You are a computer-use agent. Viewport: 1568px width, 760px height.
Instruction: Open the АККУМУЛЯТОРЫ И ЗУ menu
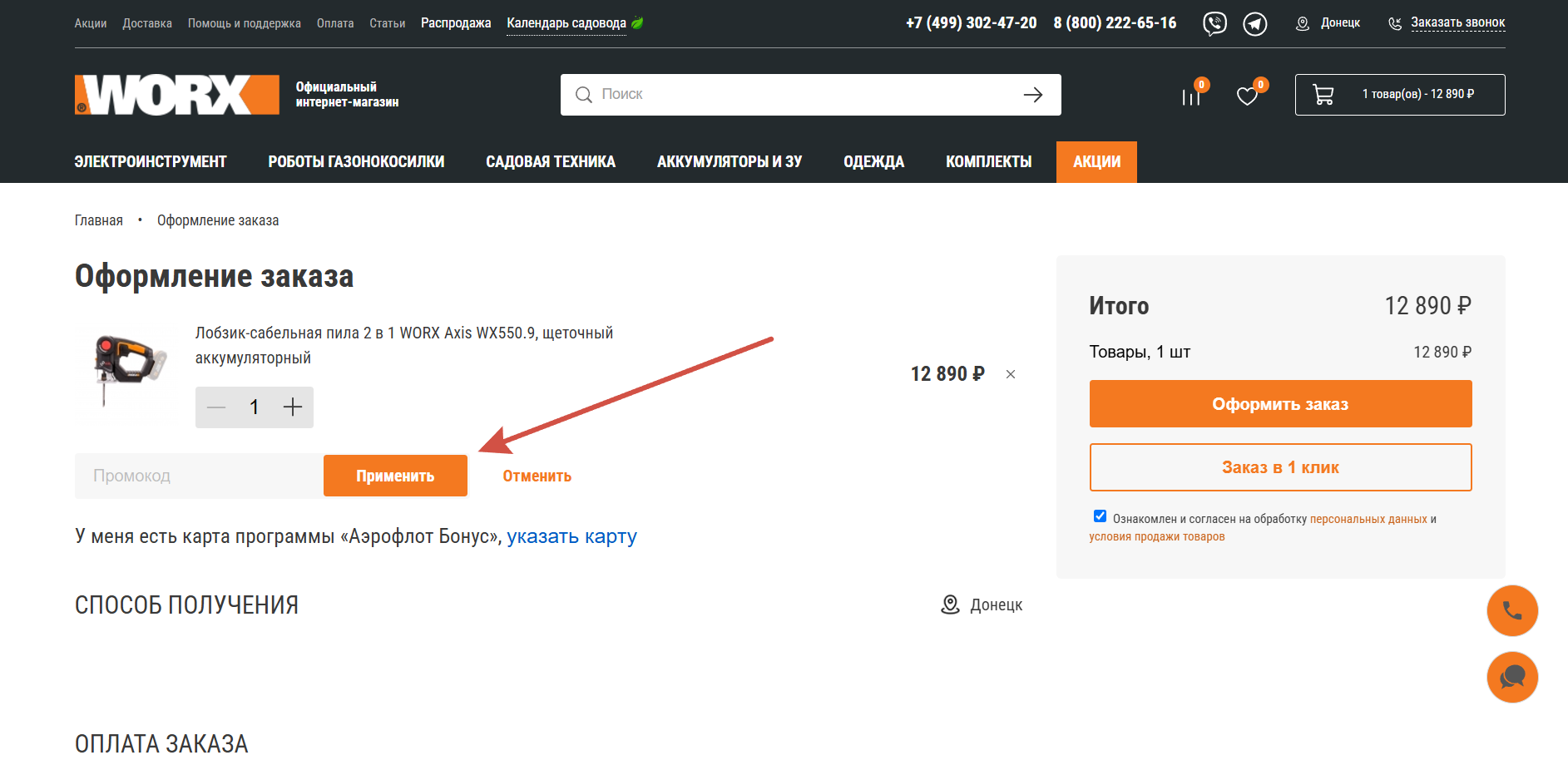(730, 162)
